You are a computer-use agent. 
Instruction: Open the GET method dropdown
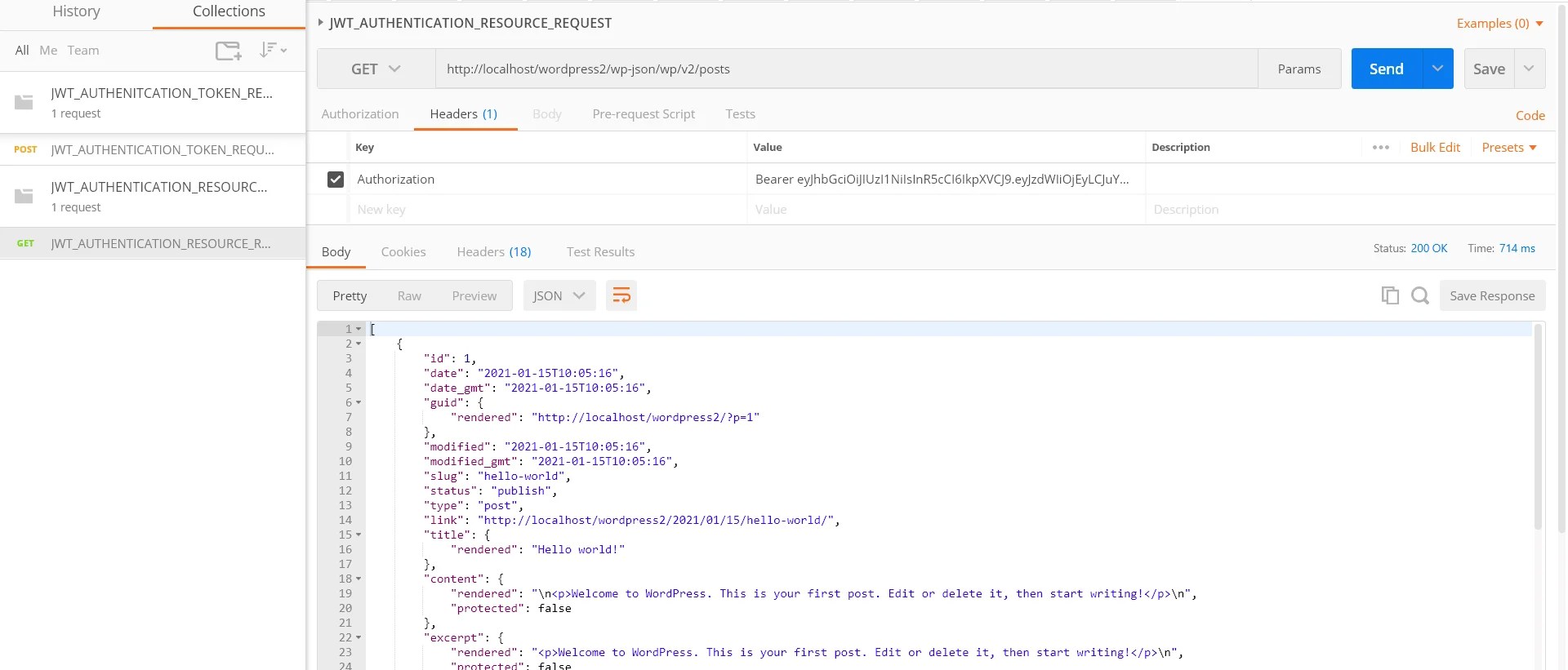376,69
